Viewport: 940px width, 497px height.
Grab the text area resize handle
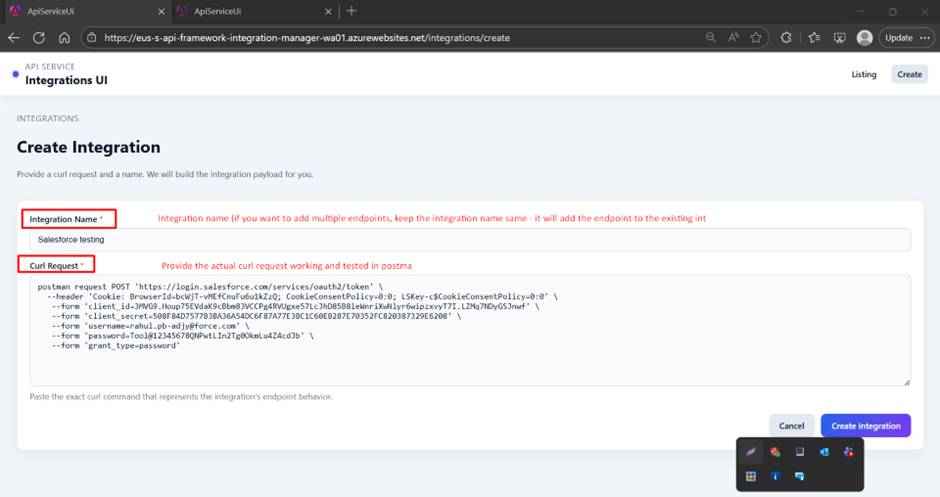pos(907,382)
